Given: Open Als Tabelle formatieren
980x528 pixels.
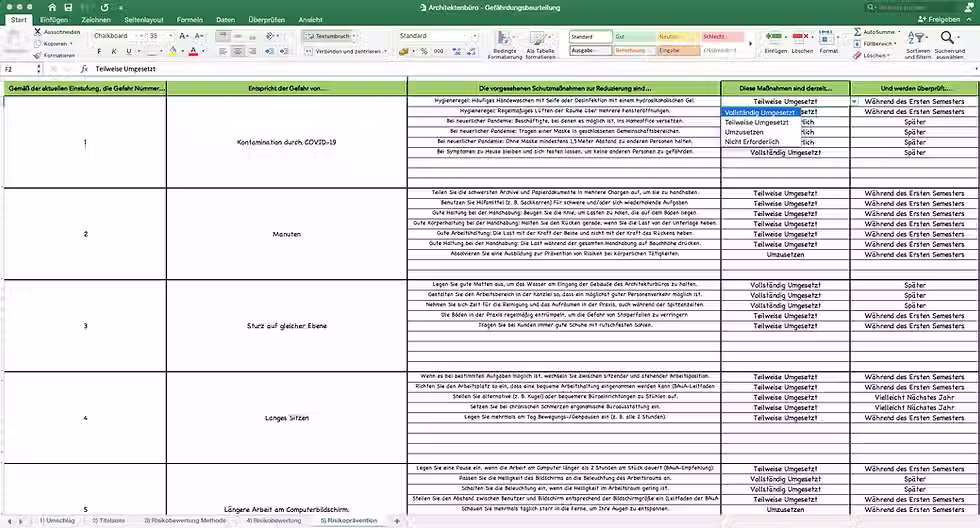Looking at the screenshot, I should (540, 45).
